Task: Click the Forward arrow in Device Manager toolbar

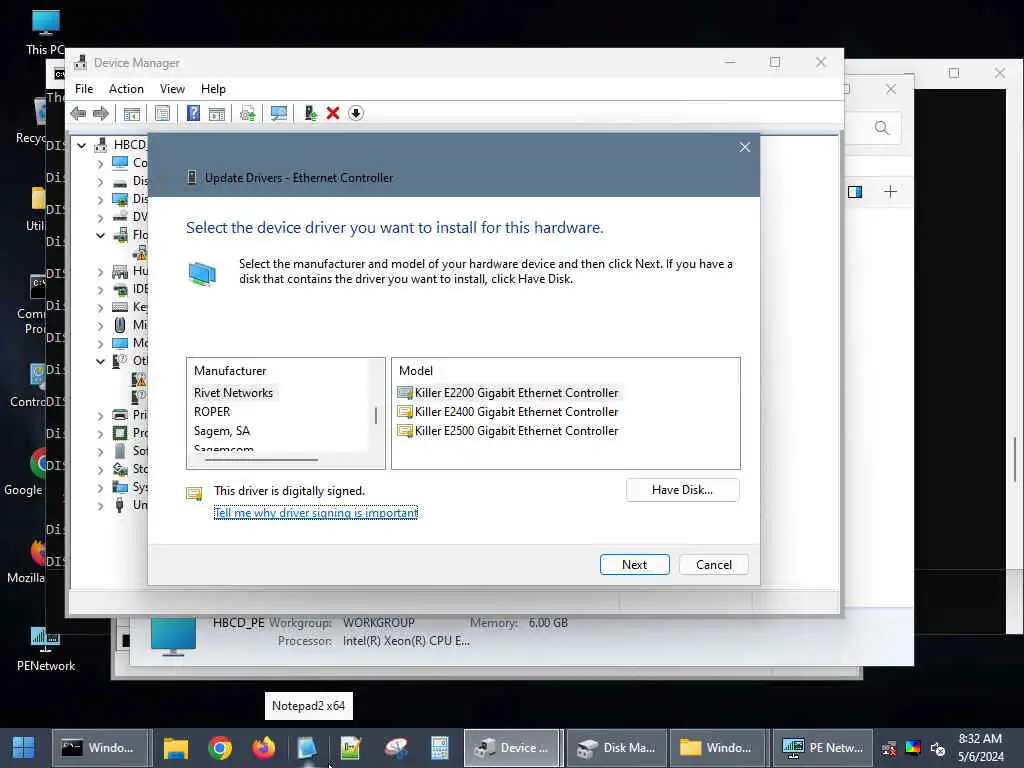Action: [x=101, y=114]
